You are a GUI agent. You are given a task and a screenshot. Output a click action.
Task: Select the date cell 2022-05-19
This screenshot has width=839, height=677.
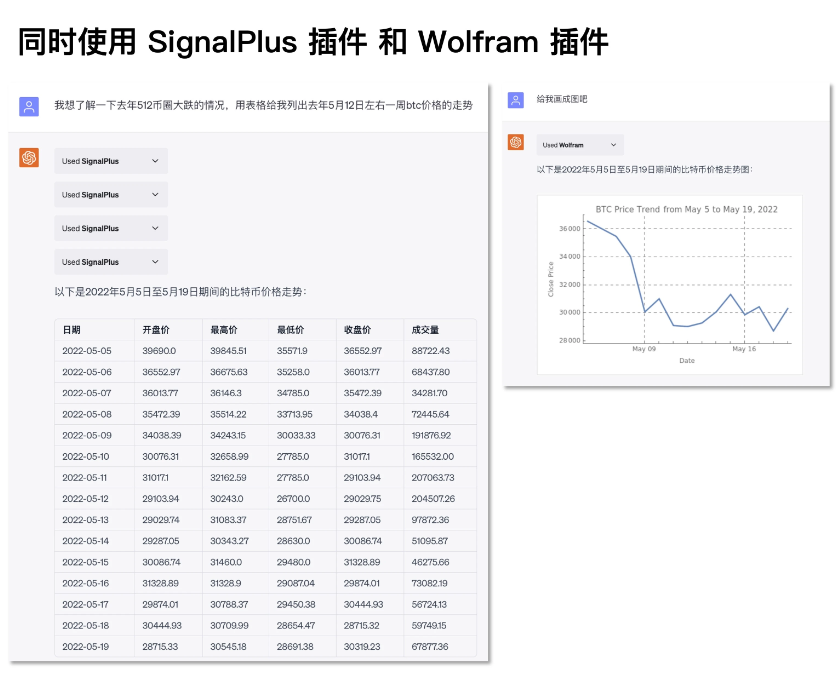(x=86, y=647)
